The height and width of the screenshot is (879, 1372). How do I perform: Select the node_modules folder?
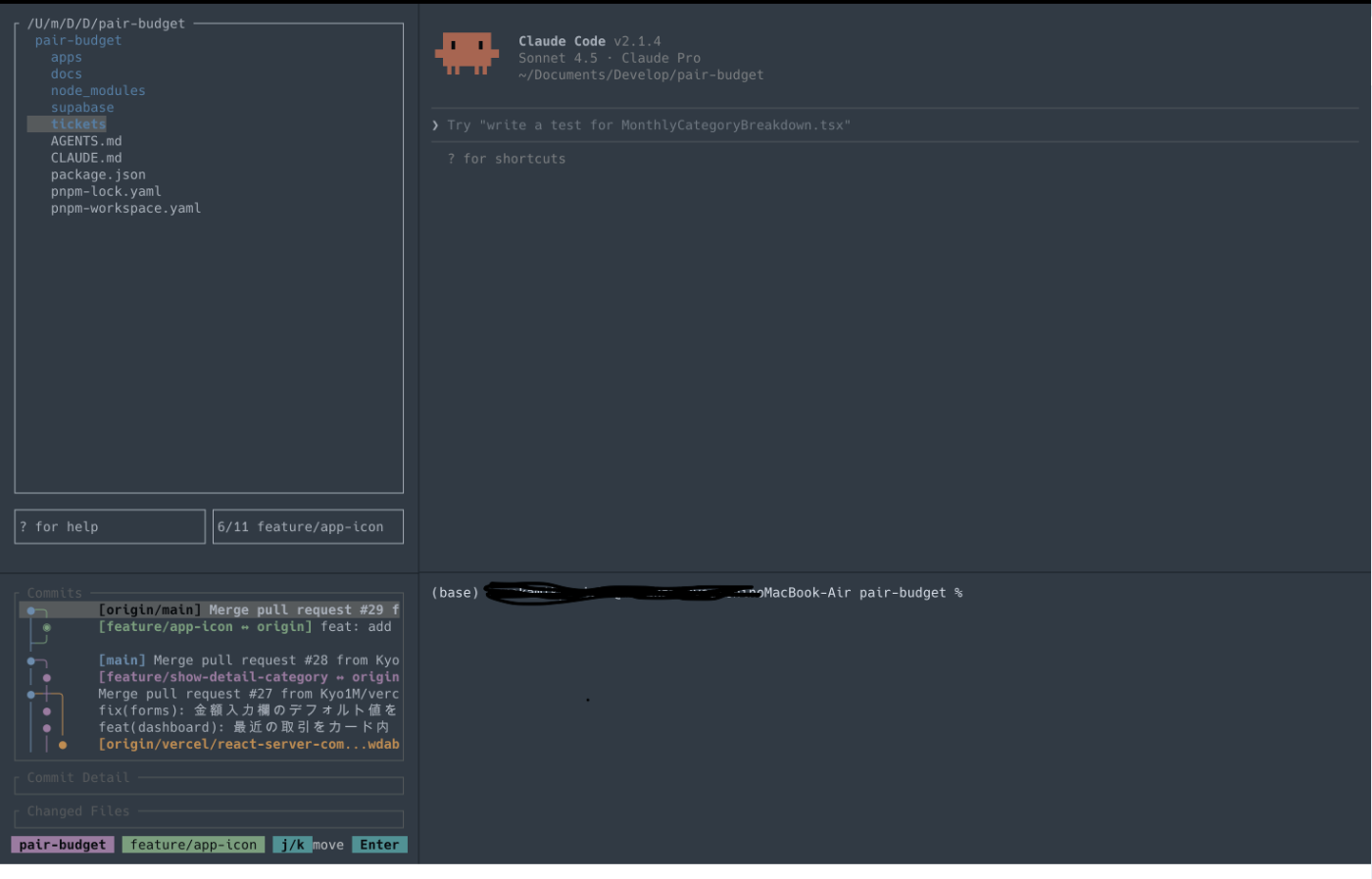[98, 90]
